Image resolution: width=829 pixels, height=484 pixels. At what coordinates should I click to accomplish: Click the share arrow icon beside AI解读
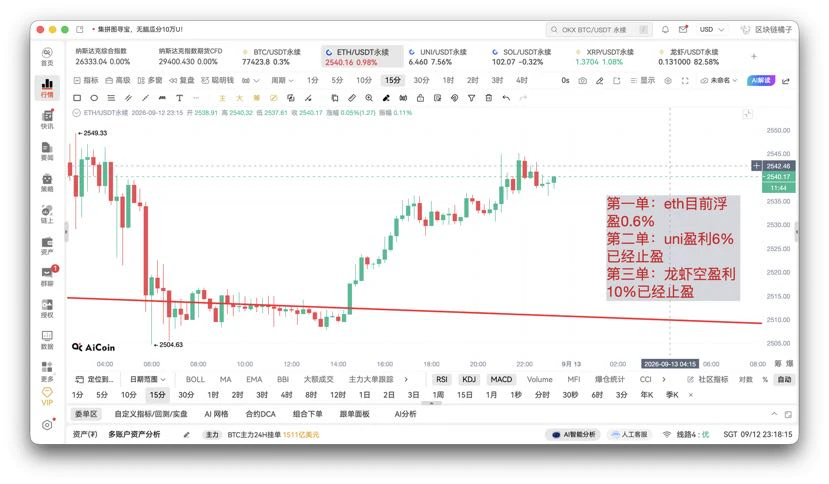point(786,81)
